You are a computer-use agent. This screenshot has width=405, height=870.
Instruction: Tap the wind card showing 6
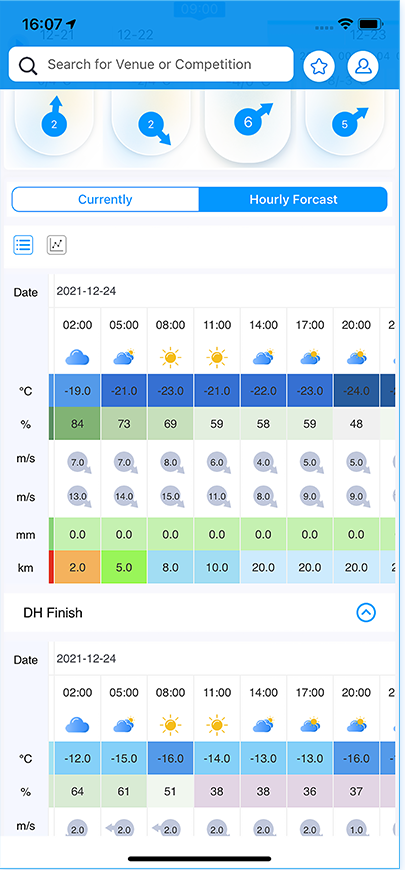(247, 125)
